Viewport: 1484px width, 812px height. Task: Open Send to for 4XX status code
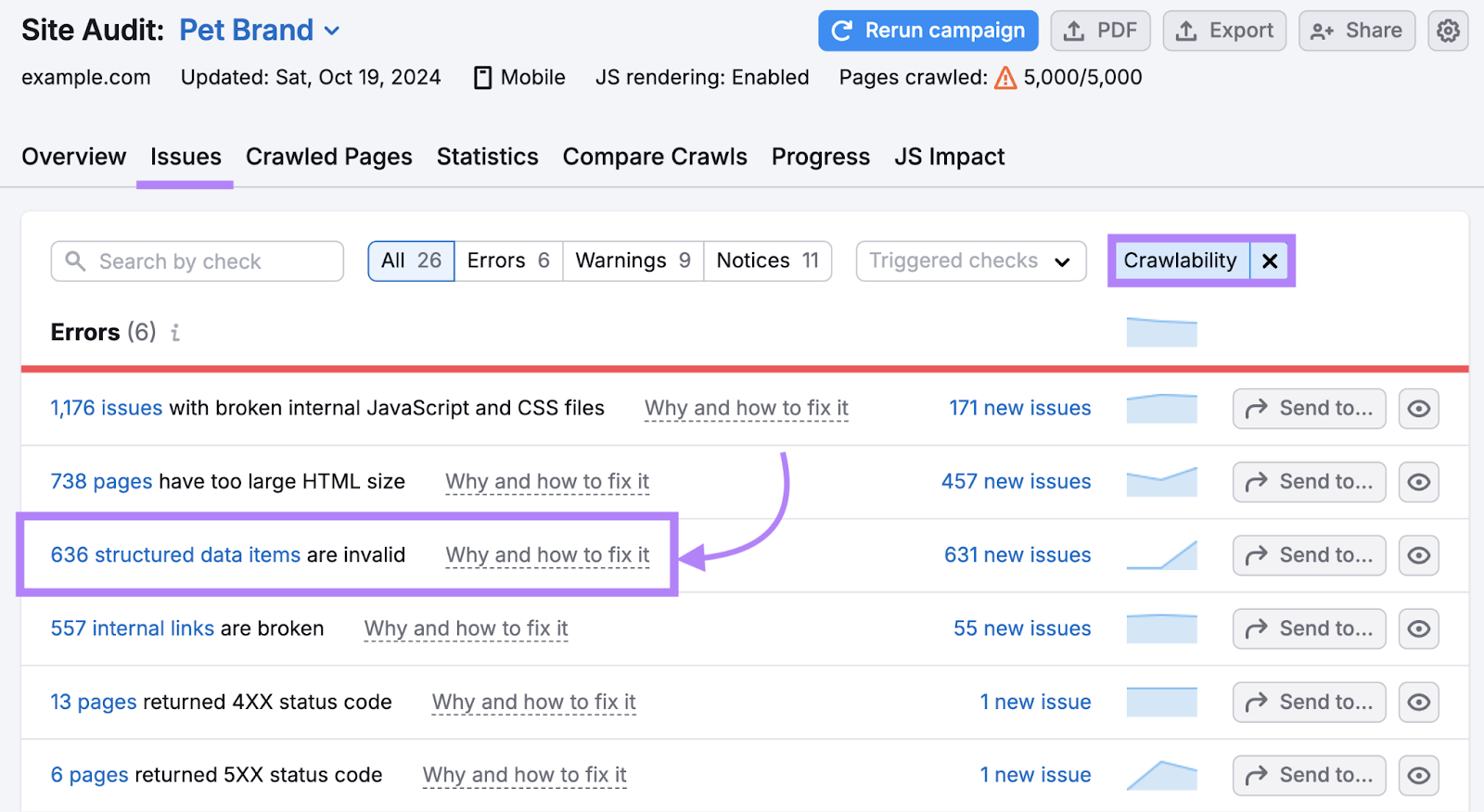[1309, 703]
